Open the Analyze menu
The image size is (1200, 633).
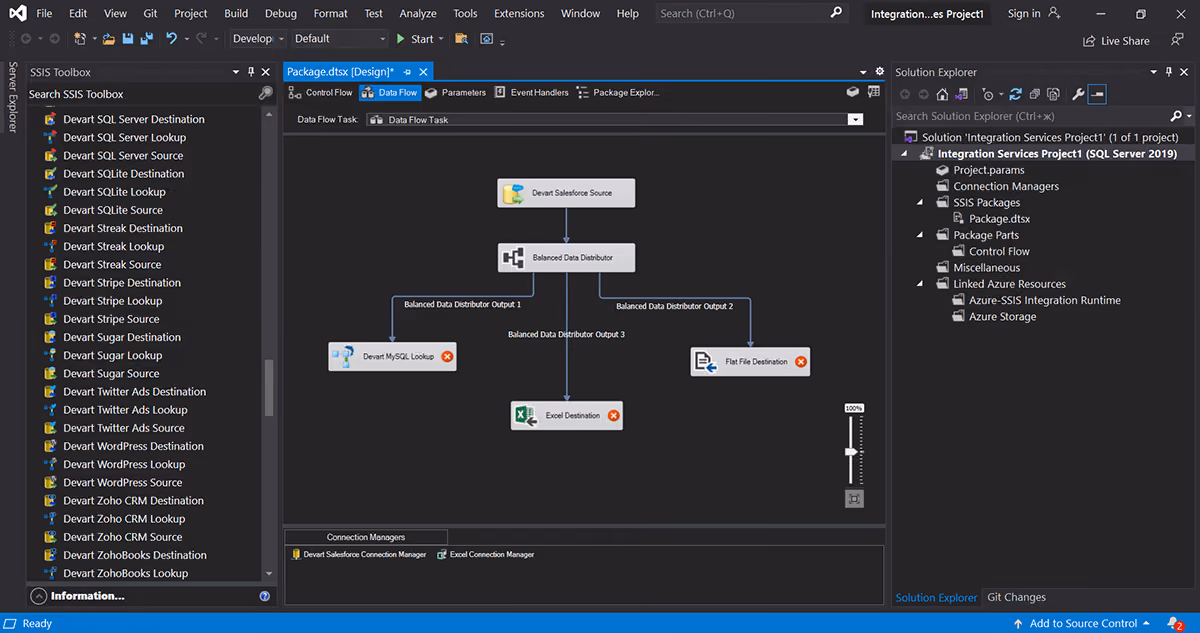[x=418, y=13]
